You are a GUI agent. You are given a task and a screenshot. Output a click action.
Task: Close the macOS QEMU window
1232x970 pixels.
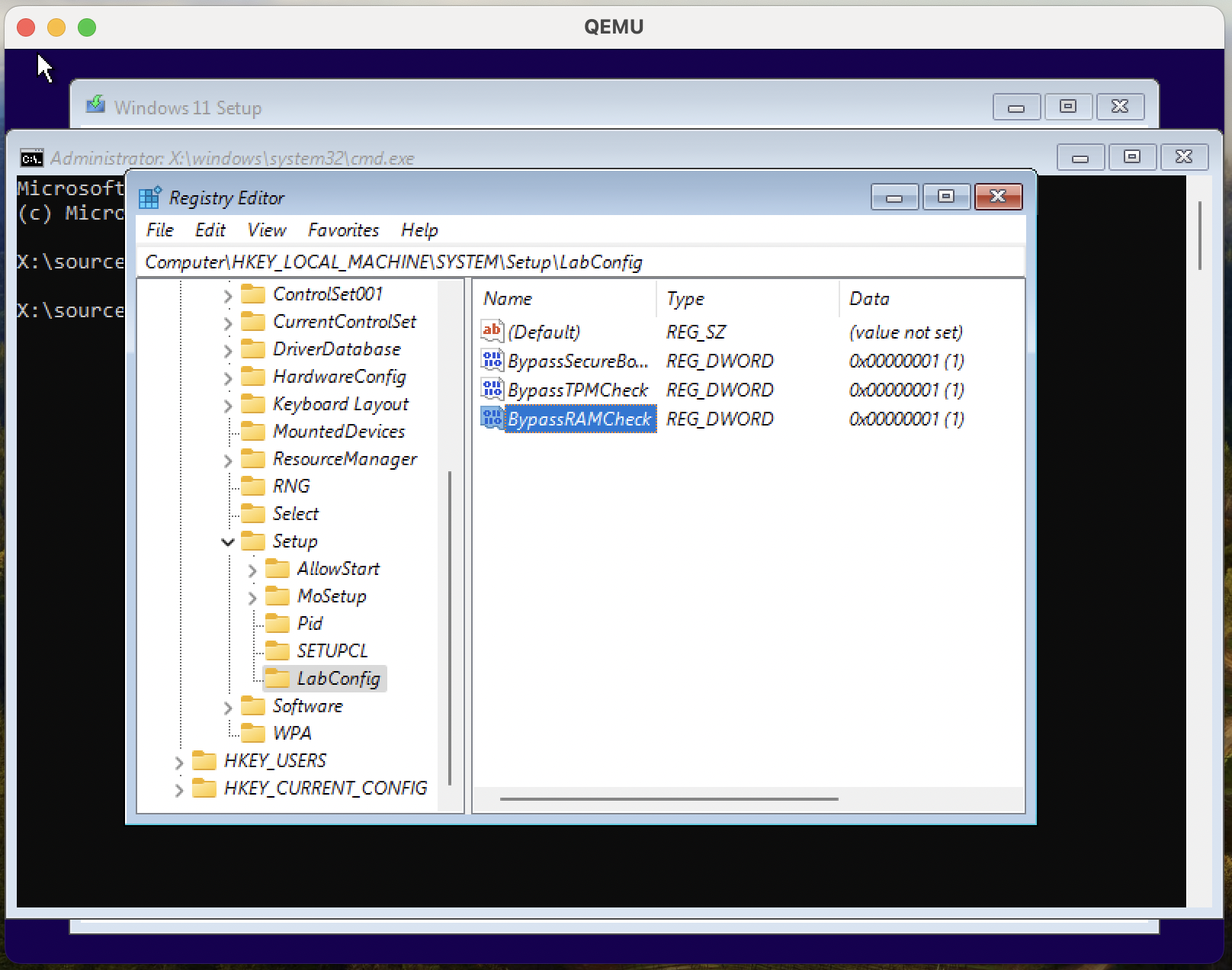click(x=26, y=27)
